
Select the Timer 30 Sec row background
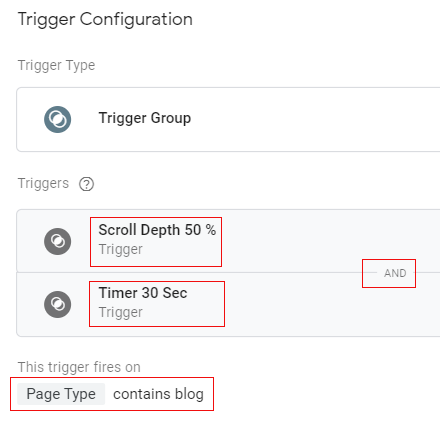[x=228, y=304]
